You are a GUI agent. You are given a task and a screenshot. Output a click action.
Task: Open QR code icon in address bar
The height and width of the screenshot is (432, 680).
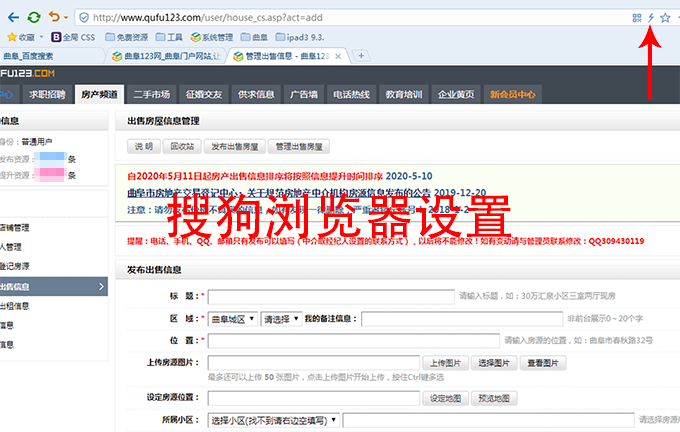(x=637, y=17)
